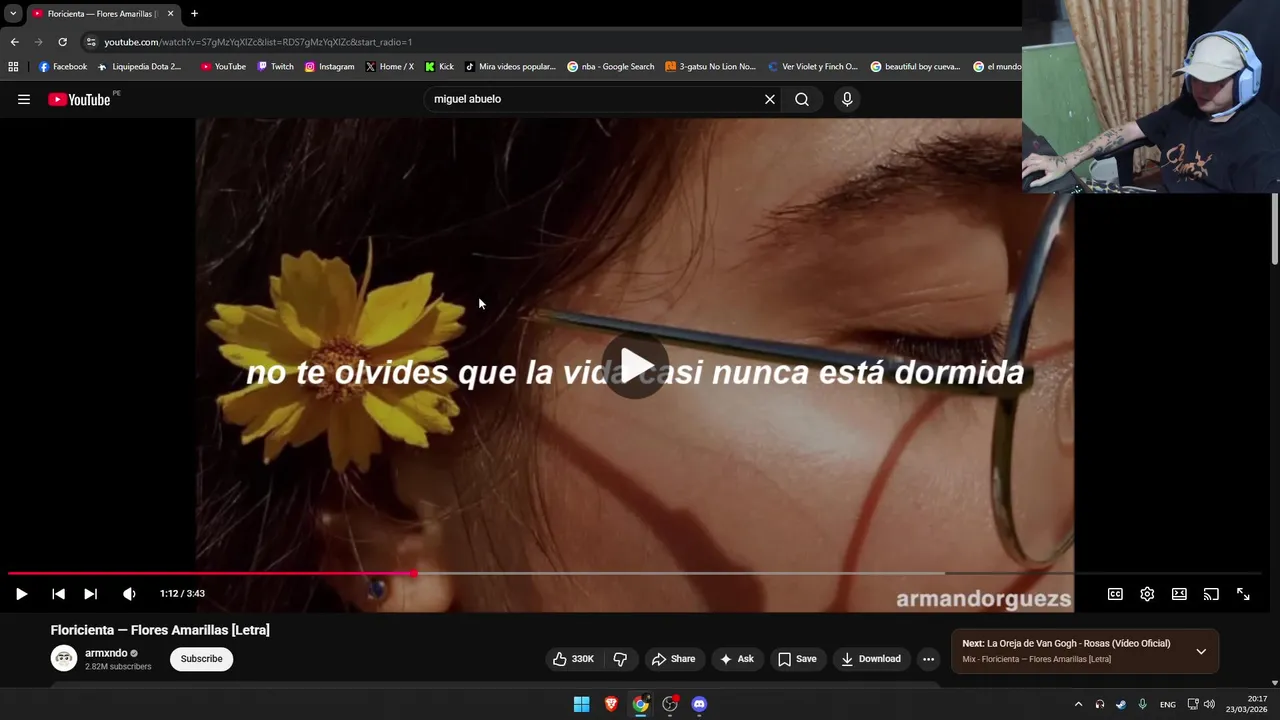Switch to theater mode view

pos(1179,594)
